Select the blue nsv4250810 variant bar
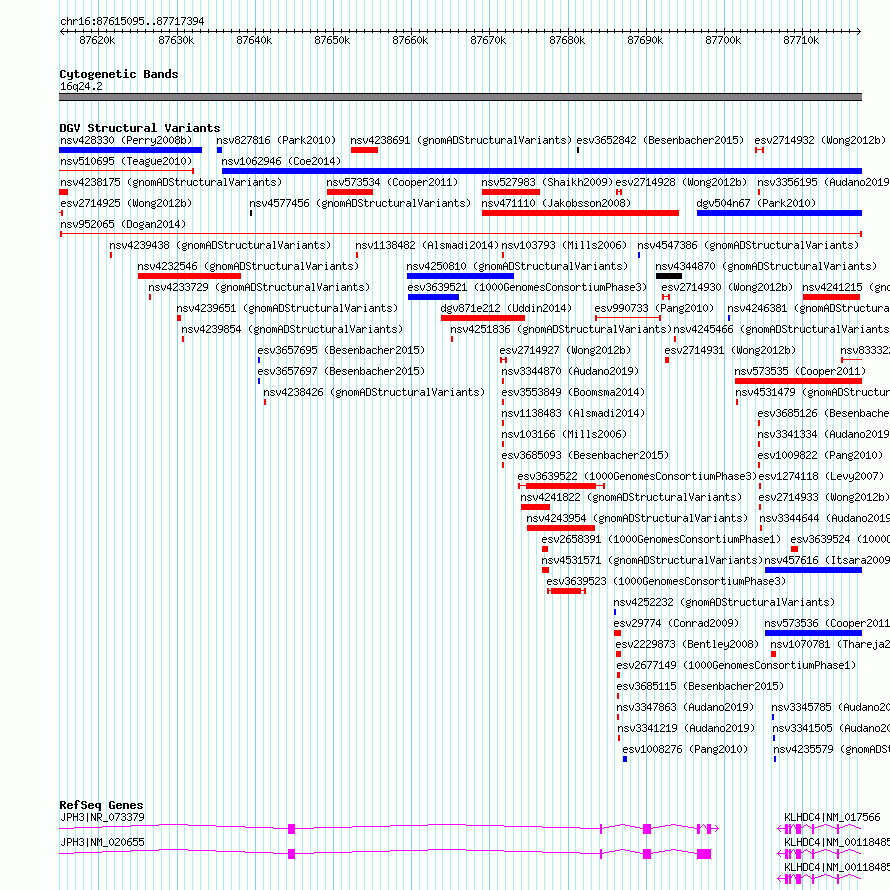Screen dimensions: 890x890 pyautogui.click(x=460, y=276)
